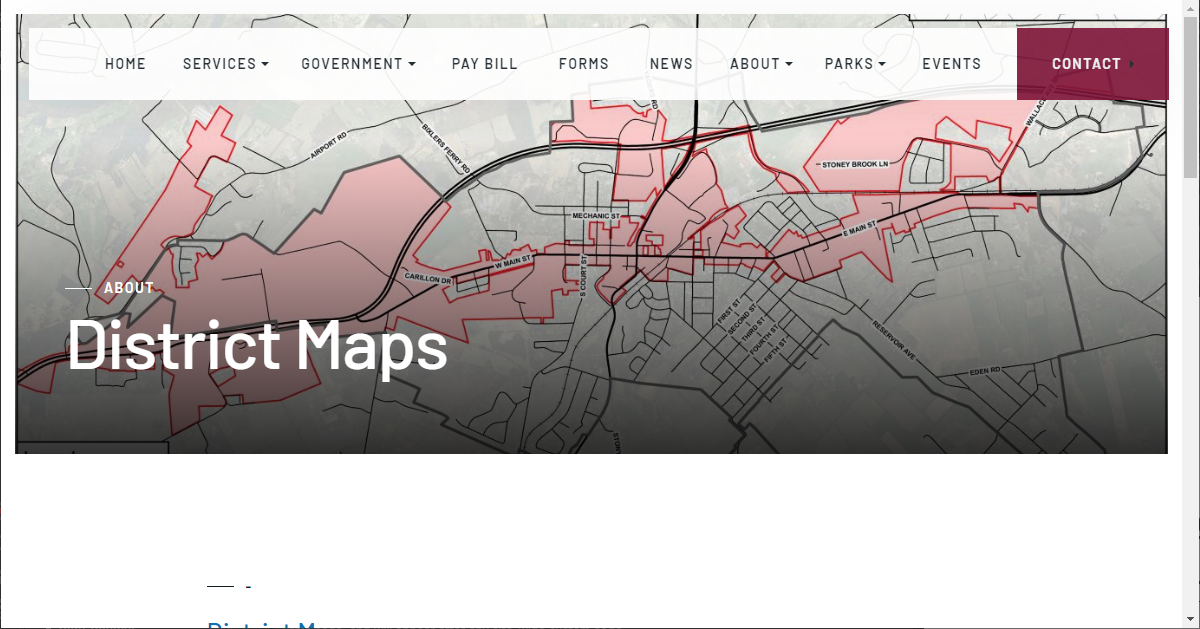This screenshot has height=629, width=1200.
Task: Click the GOVERNMENT navigation label
Action: 352,63
